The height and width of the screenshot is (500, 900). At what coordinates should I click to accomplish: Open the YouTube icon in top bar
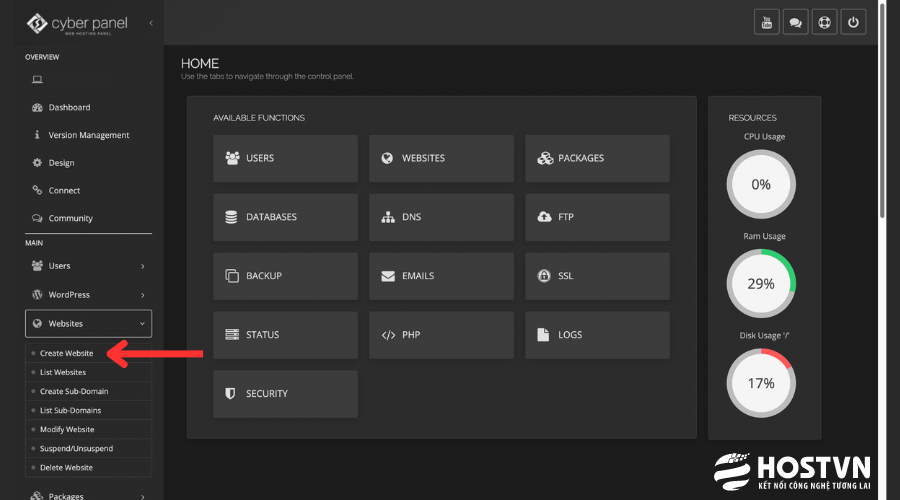tap(766, 22)
